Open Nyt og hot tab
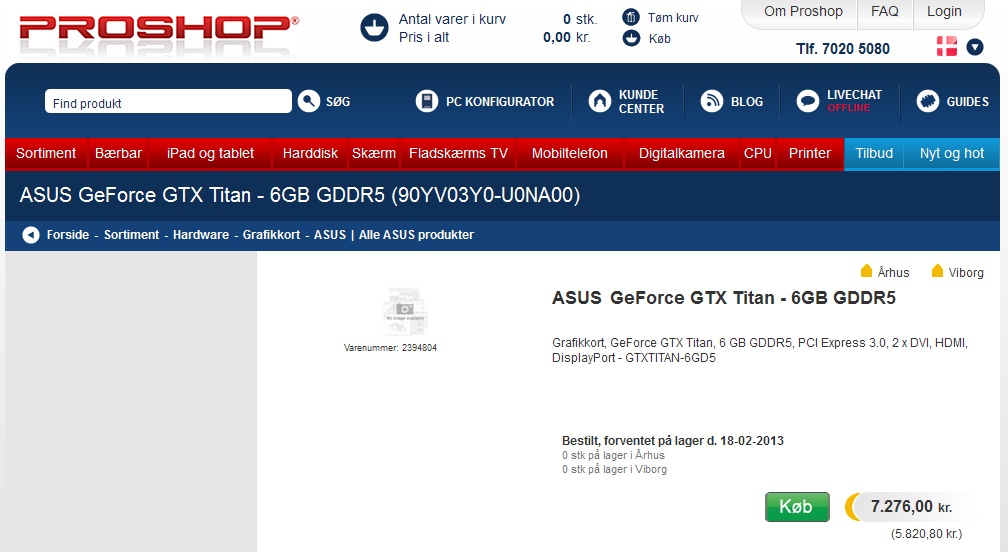Screen dimensions: 1008x552 click(951, 153)
